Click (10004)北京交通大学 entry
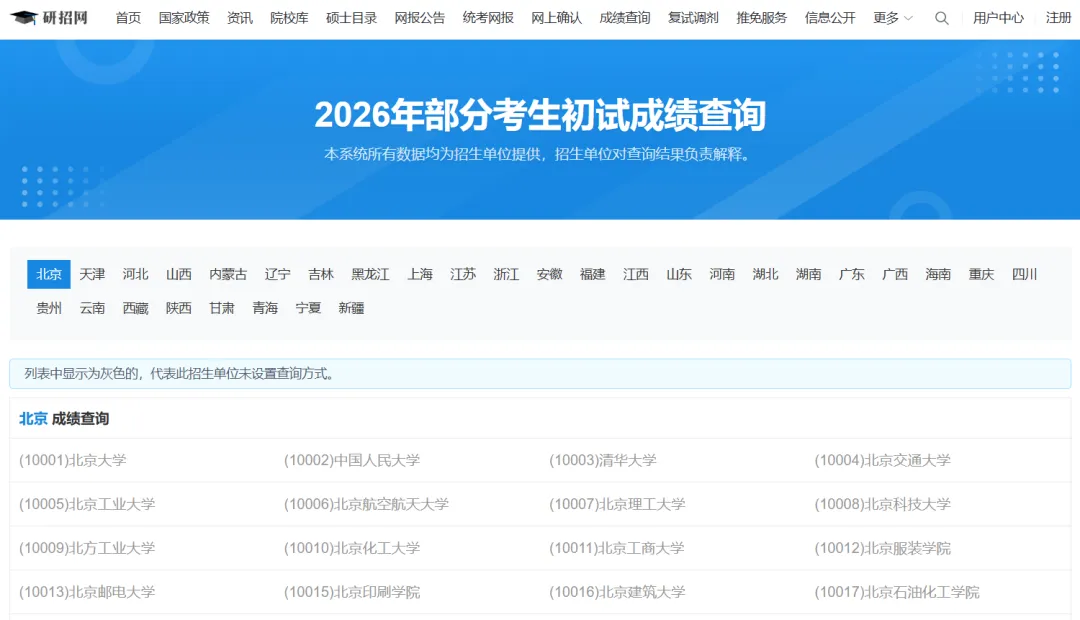 point(882,460)
